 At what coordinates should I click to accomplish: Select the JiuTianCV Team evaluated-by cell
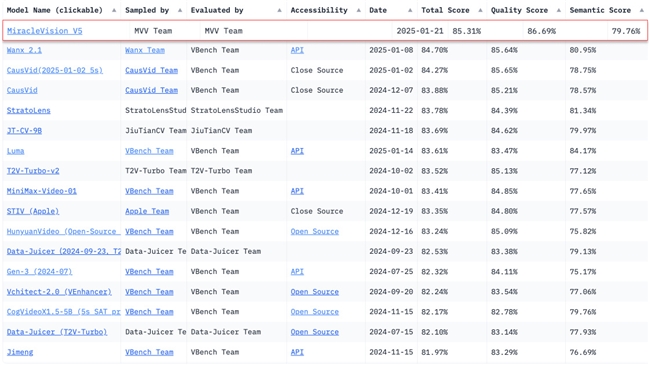coord(221,131)
